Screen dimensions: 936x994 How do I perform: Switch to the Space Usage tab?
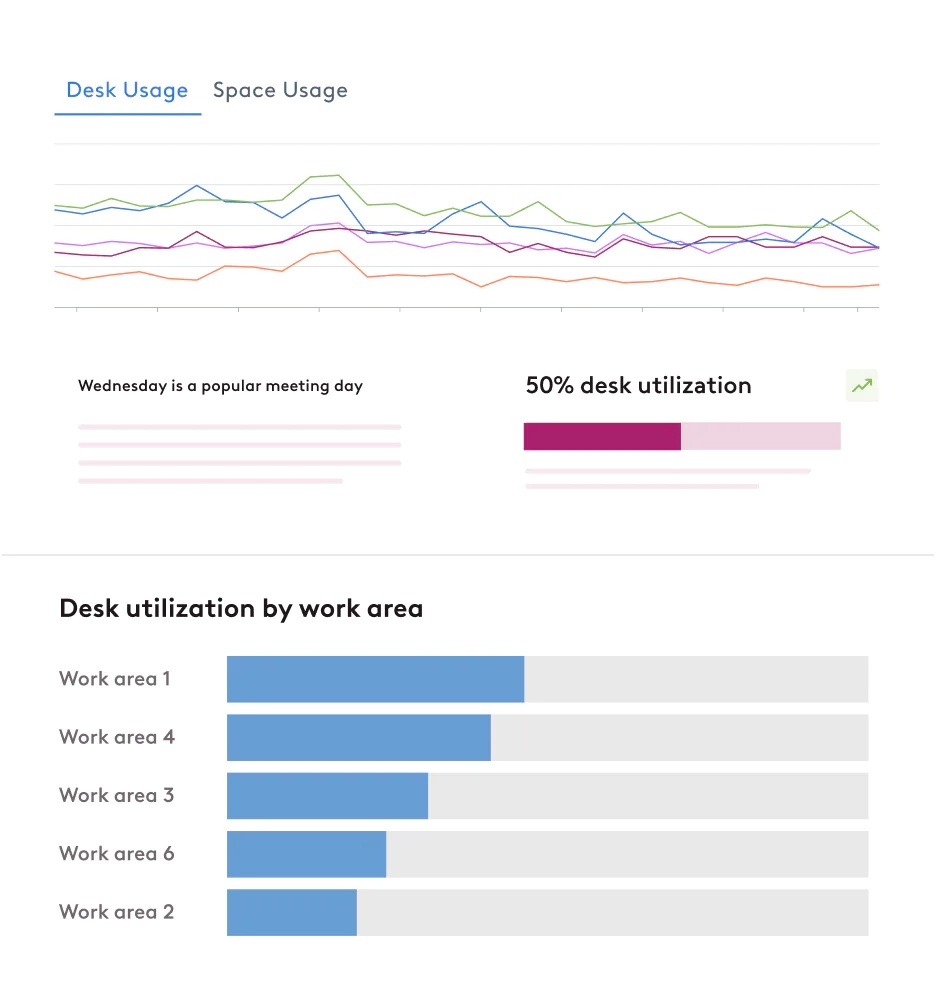point(280,90)
